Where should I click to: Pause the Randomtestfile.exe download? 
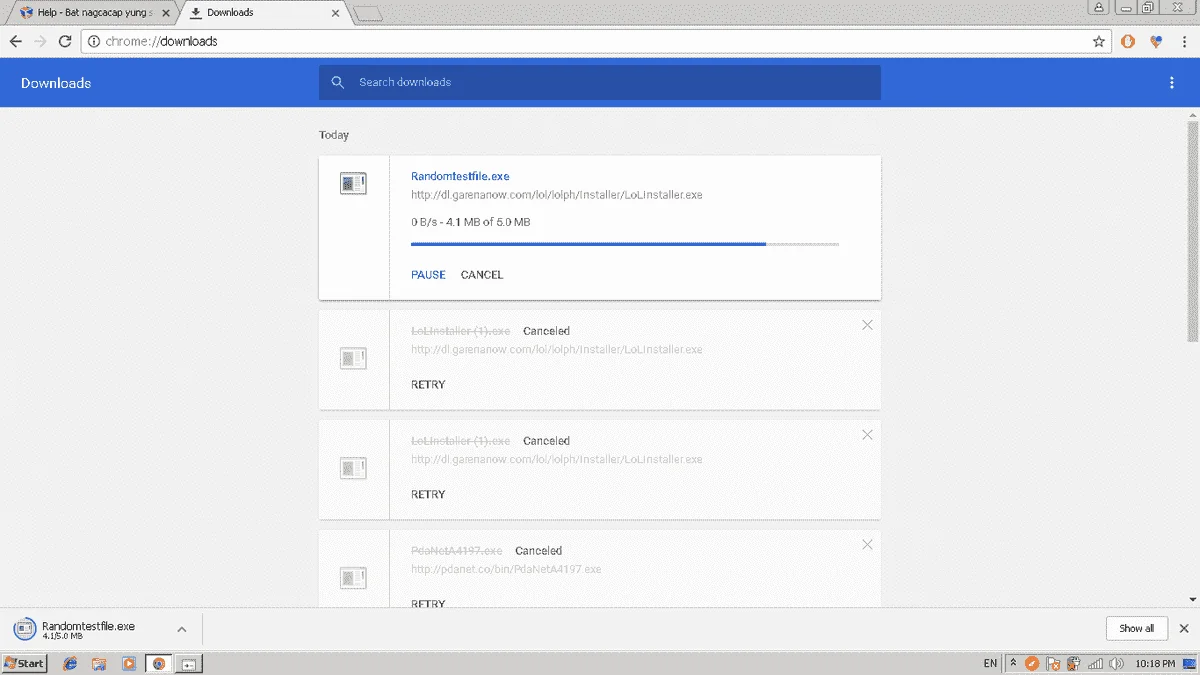tap(428, 274)
